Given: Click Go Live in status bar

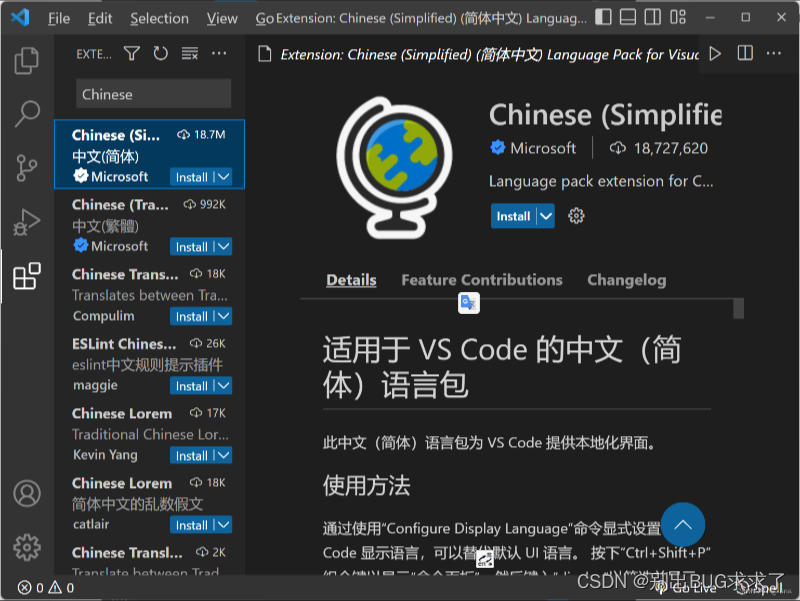Looking at the screenshot, I should click(x=687, y=588).
